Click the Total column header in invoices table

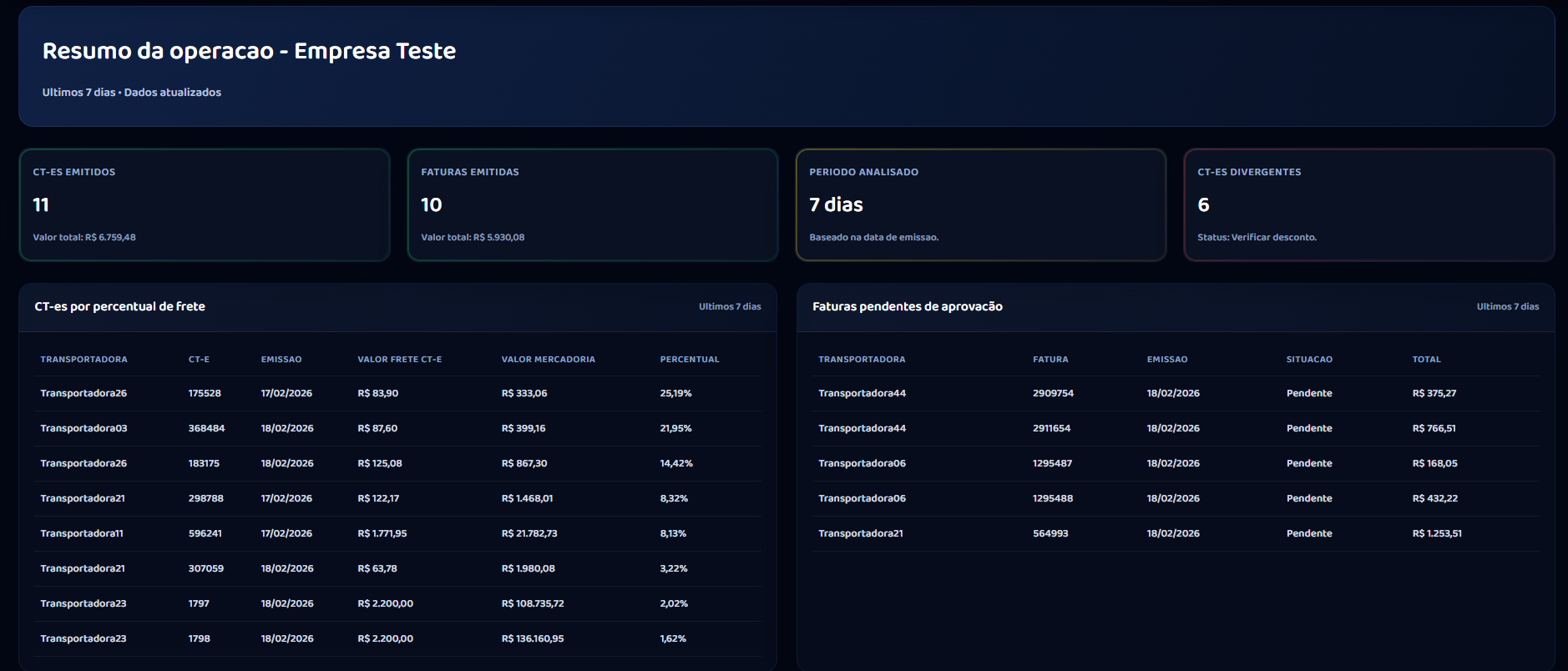tap(1426, 360)
